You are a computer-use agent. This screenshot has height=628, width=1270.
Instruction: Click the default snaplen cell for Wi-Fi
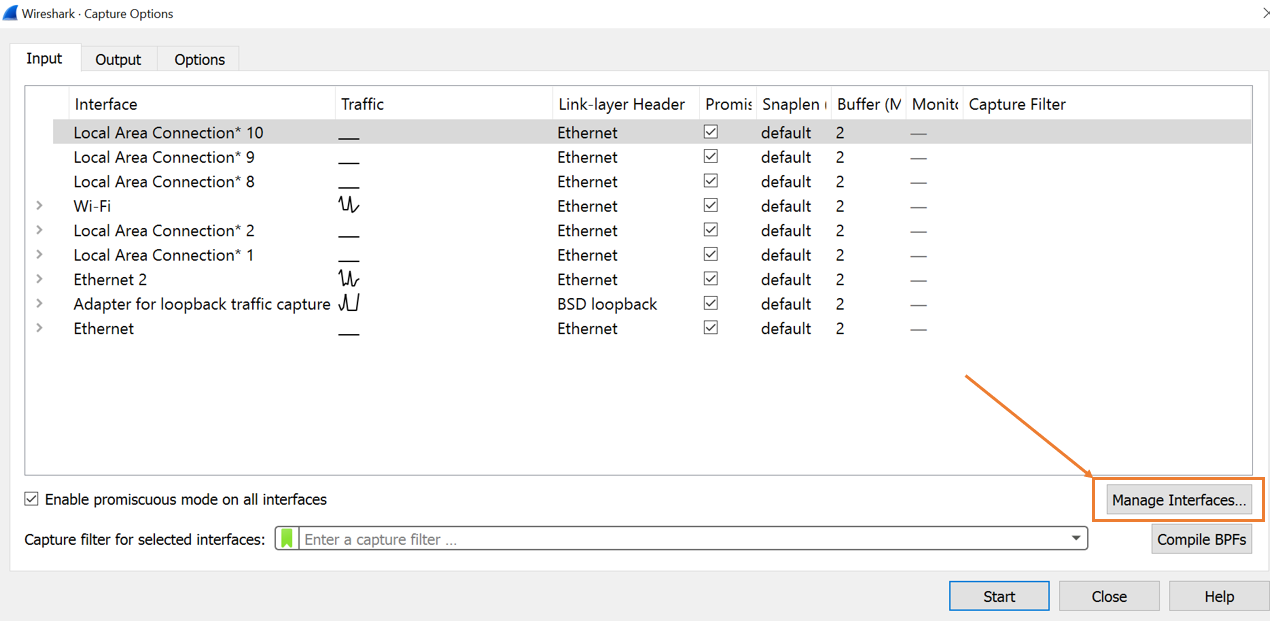point(786,206)
